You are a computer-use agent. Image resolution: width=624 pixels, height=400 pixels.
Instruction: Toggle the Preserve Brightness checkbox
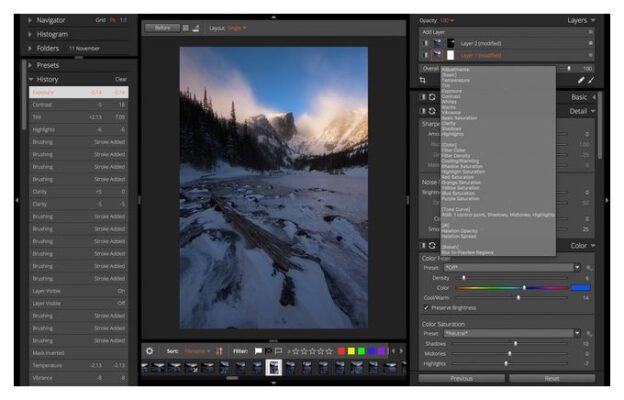coord(426,308)
